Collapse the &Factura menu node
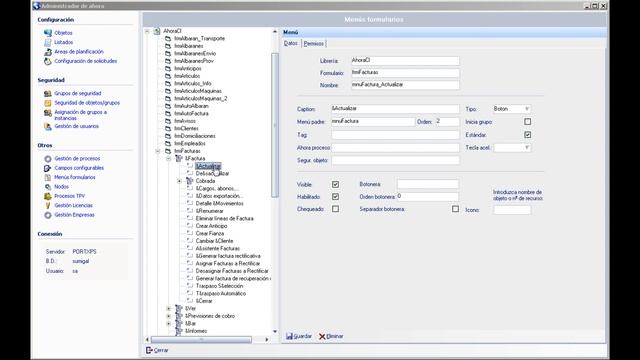The image size is (640, 360). (x=169, y=158)
